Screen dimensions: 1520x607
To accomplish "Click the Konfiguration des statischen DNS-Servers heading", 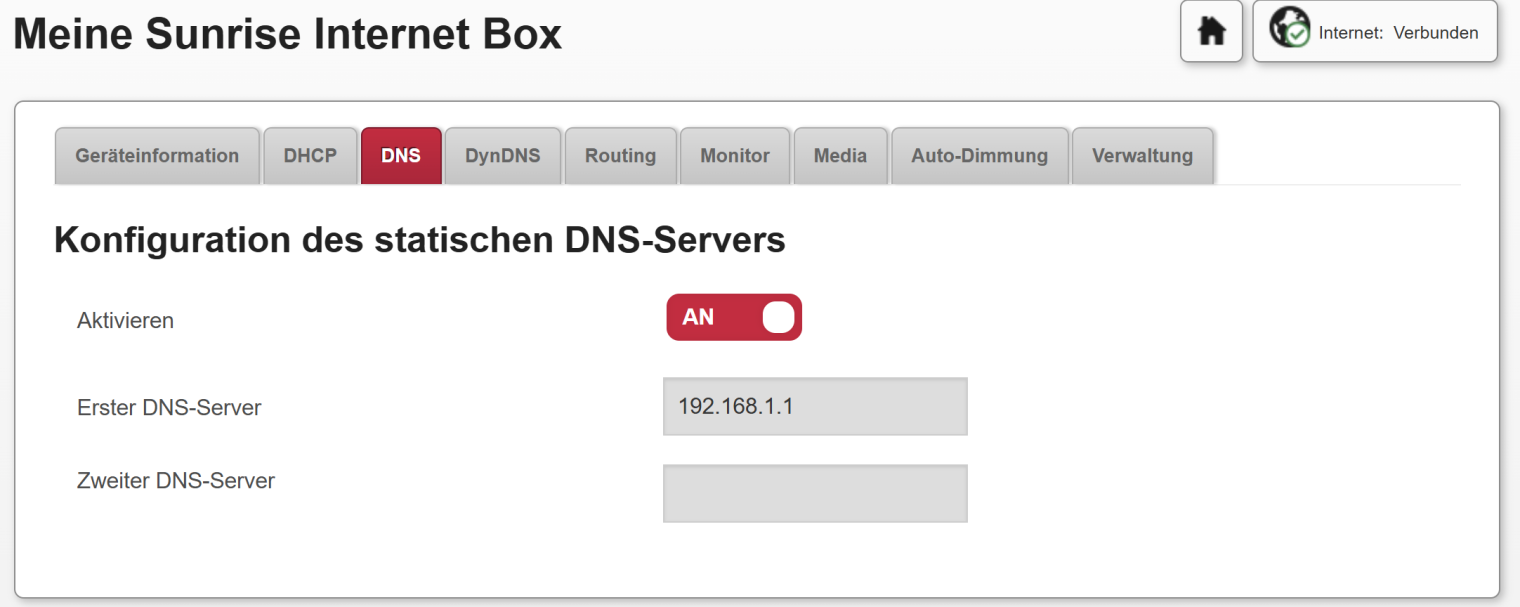I will (419, 241).
